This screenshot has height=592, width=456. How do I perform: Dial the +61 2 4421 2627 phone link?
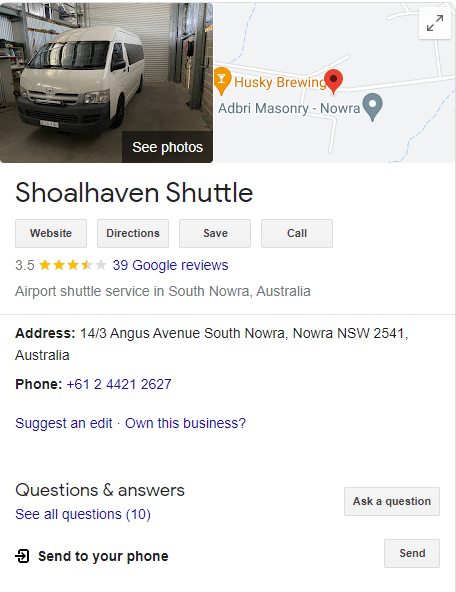pyautogui.click(x=119, y=384)
